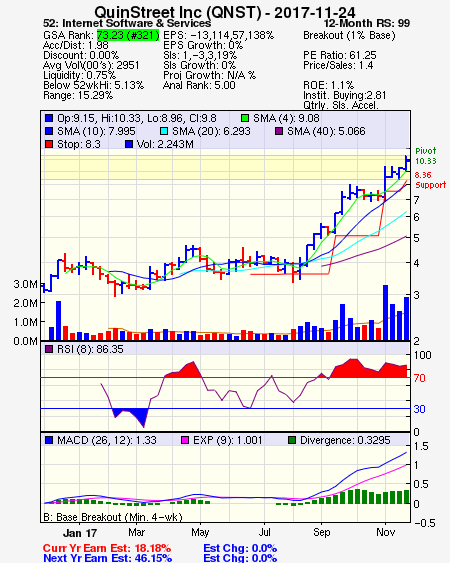Click the Anal Rank: 5.00 text

tap(199, 85)
